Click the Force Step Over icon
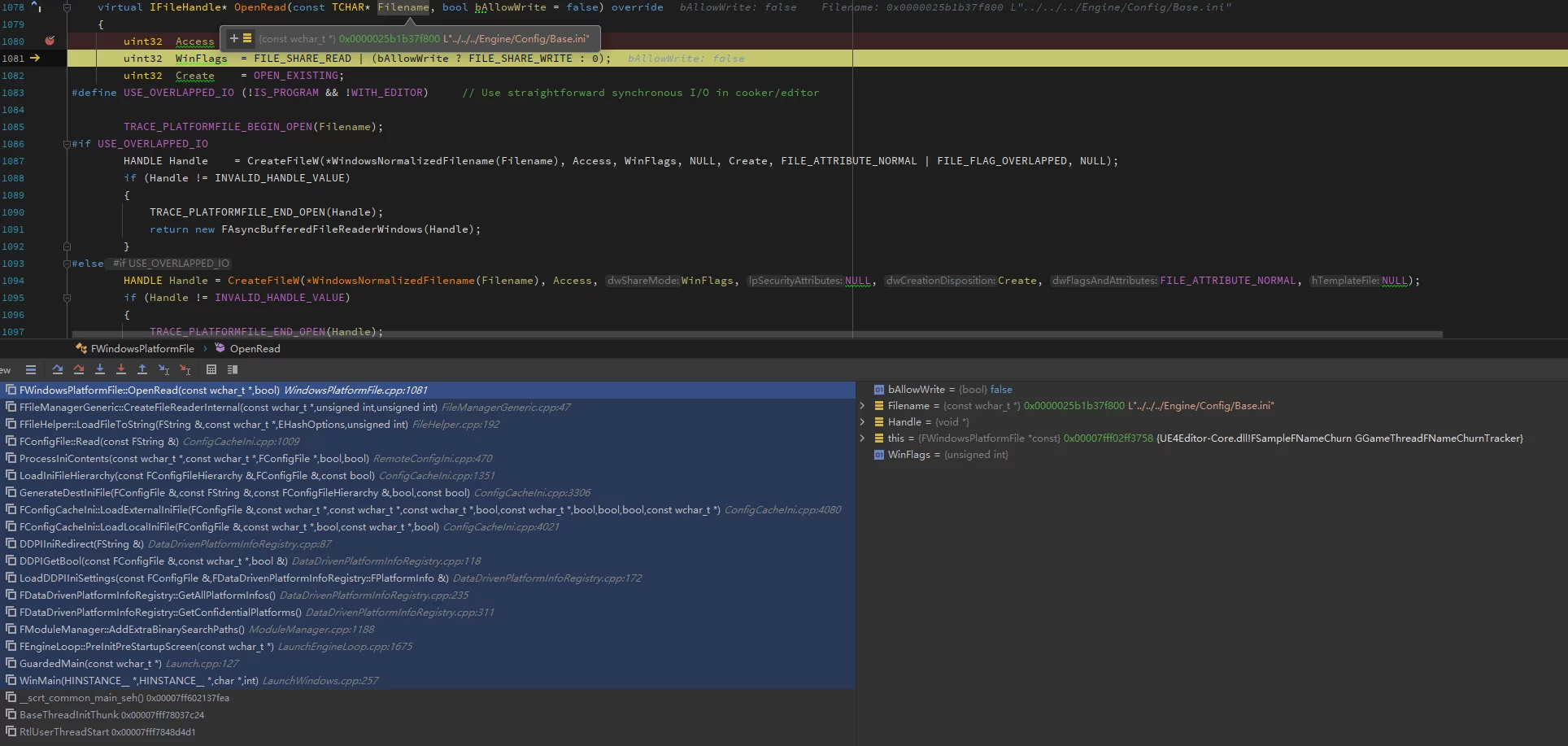1568x746 pixels. click(x=79, y=369)
